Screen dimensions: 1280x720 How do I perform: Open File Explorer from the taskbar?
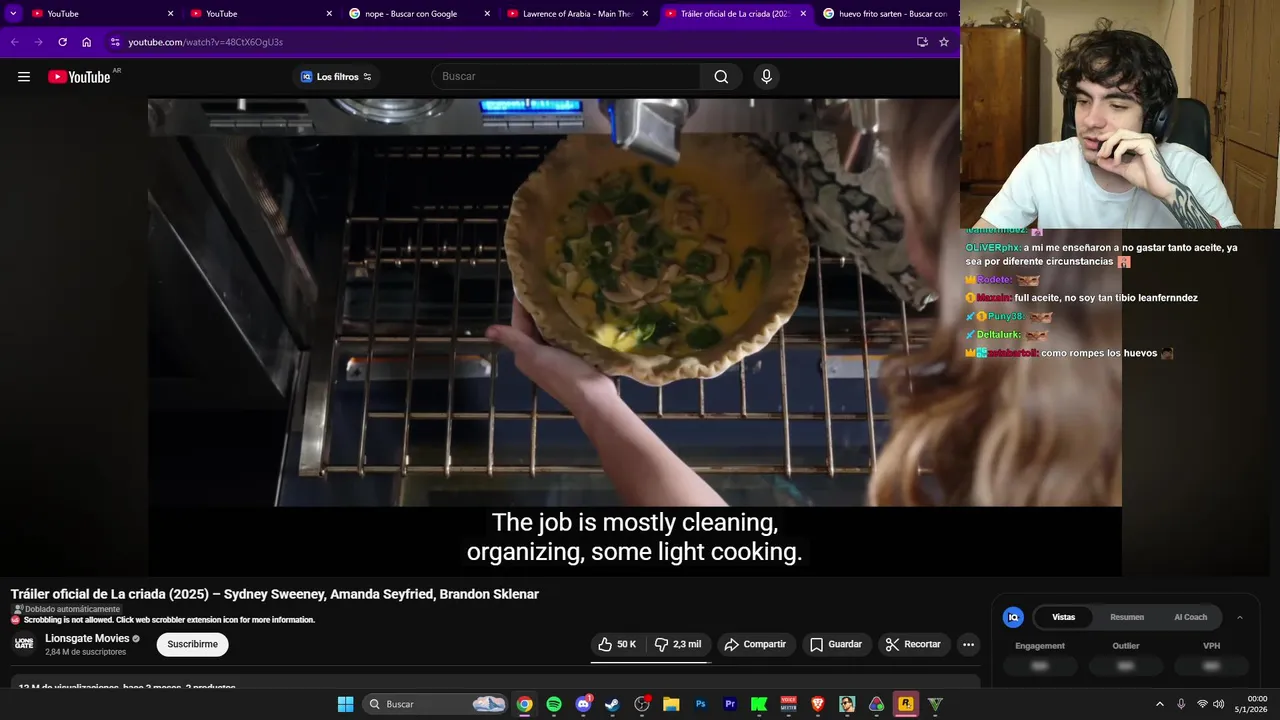pyautogui.click(x=671, y=704)
